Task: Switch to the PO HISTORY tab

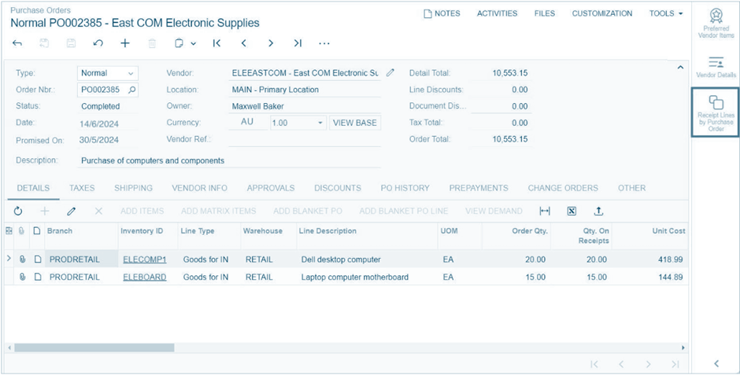Action: [405, 188]
